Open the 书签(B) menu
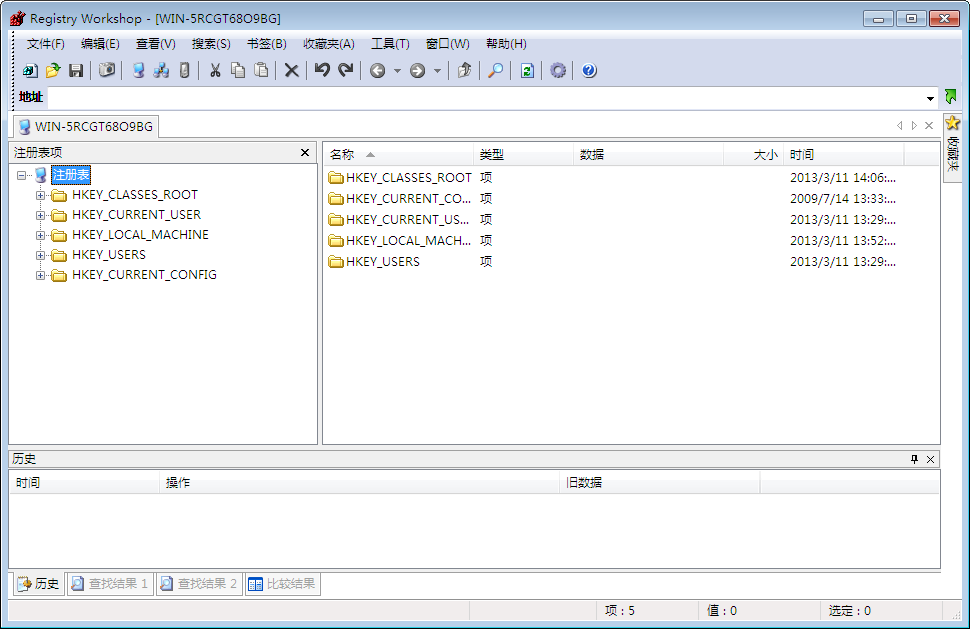This screenshot has width=970, height=629. pyautogui.click(x=267, y=44)
